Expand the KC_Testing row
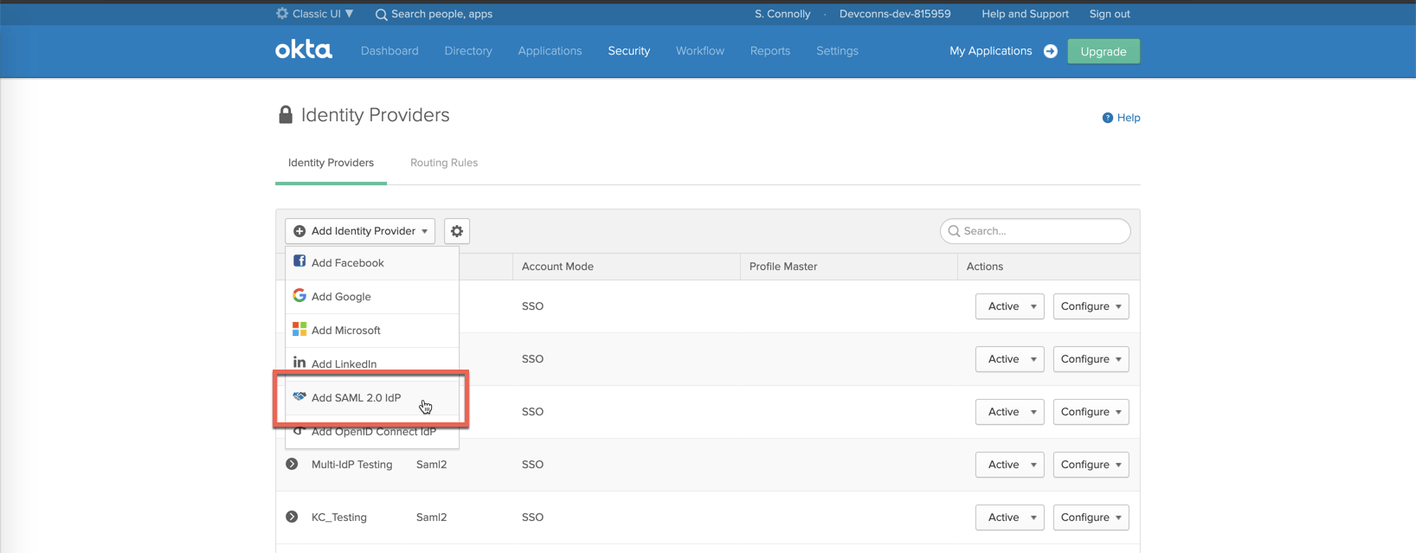Viewport: 1416px width, 553px height. click(x=292, y=517)
